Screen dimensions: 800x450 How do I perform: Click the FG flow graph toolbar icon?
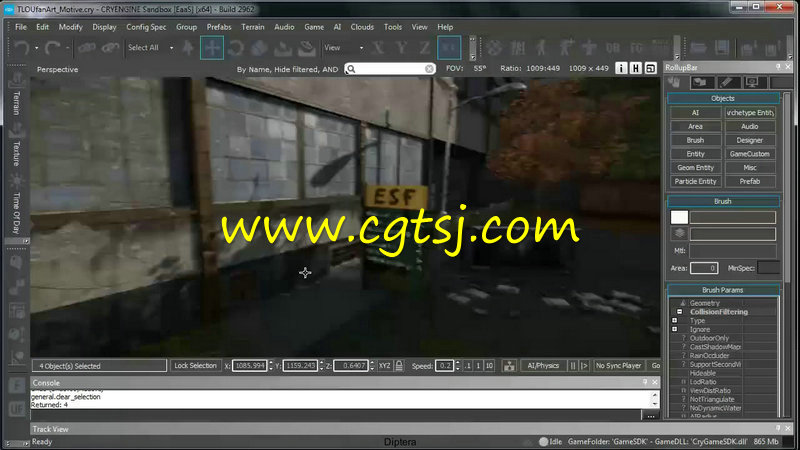(636, 48)
